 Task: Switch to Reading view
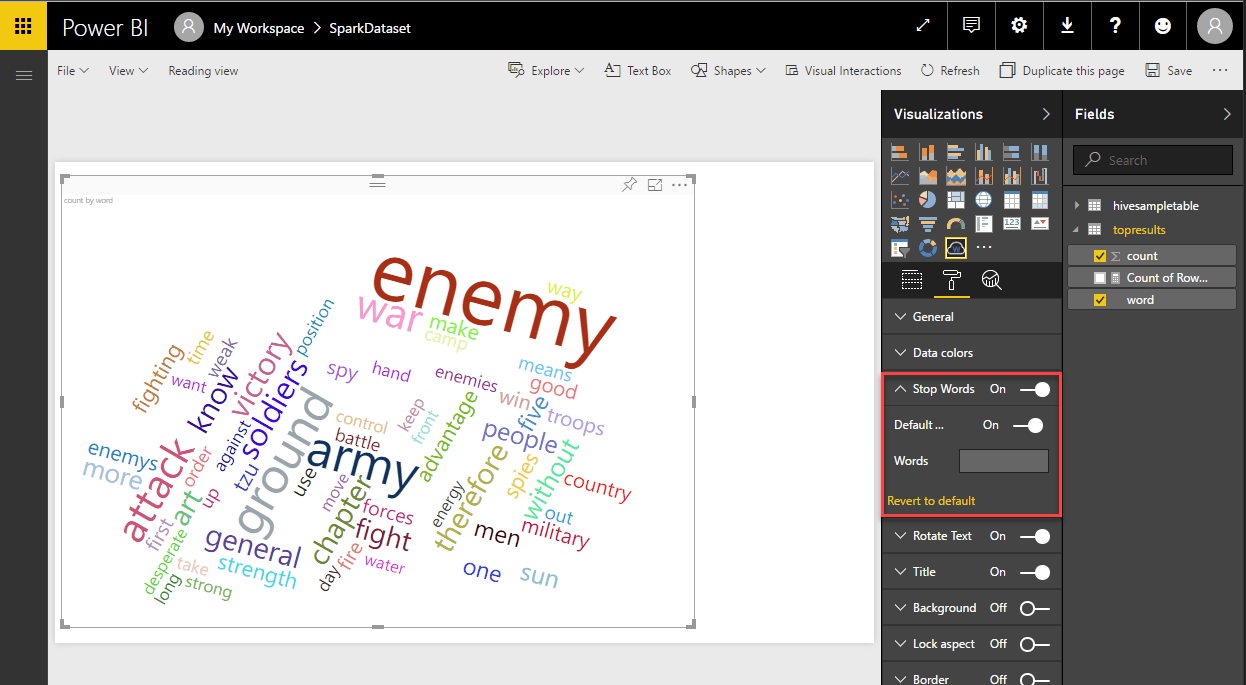tap(203, 70)
